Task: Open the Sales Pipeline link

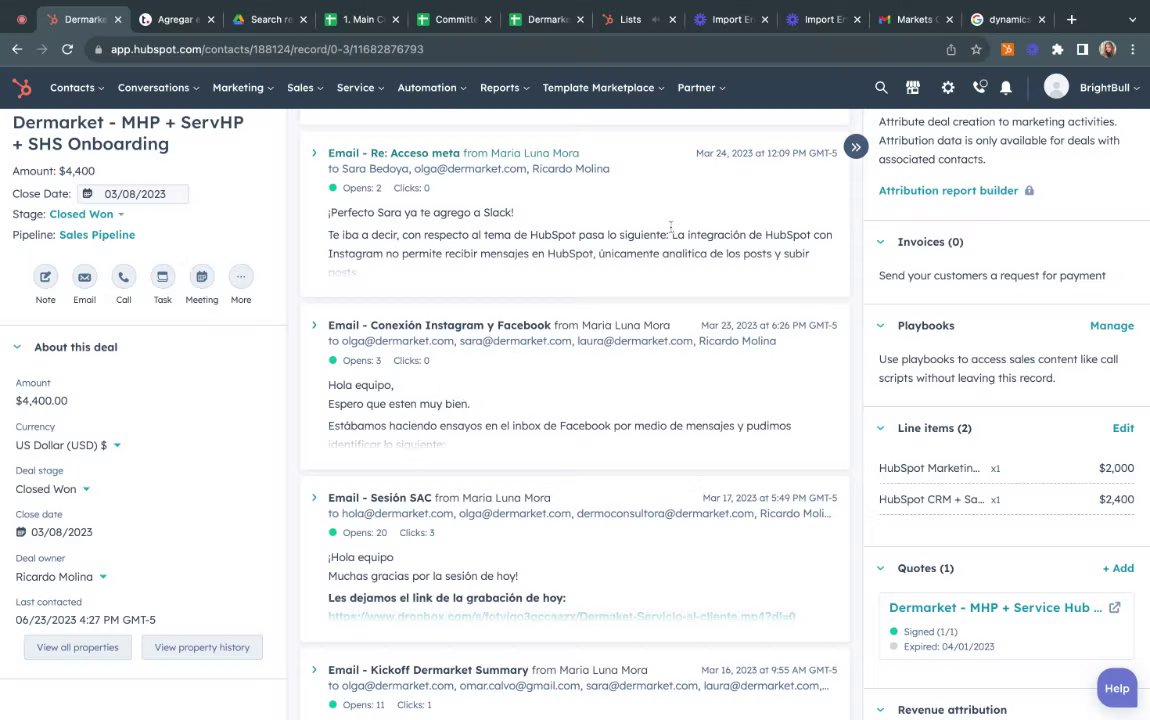Action: [x=97, y=235]
